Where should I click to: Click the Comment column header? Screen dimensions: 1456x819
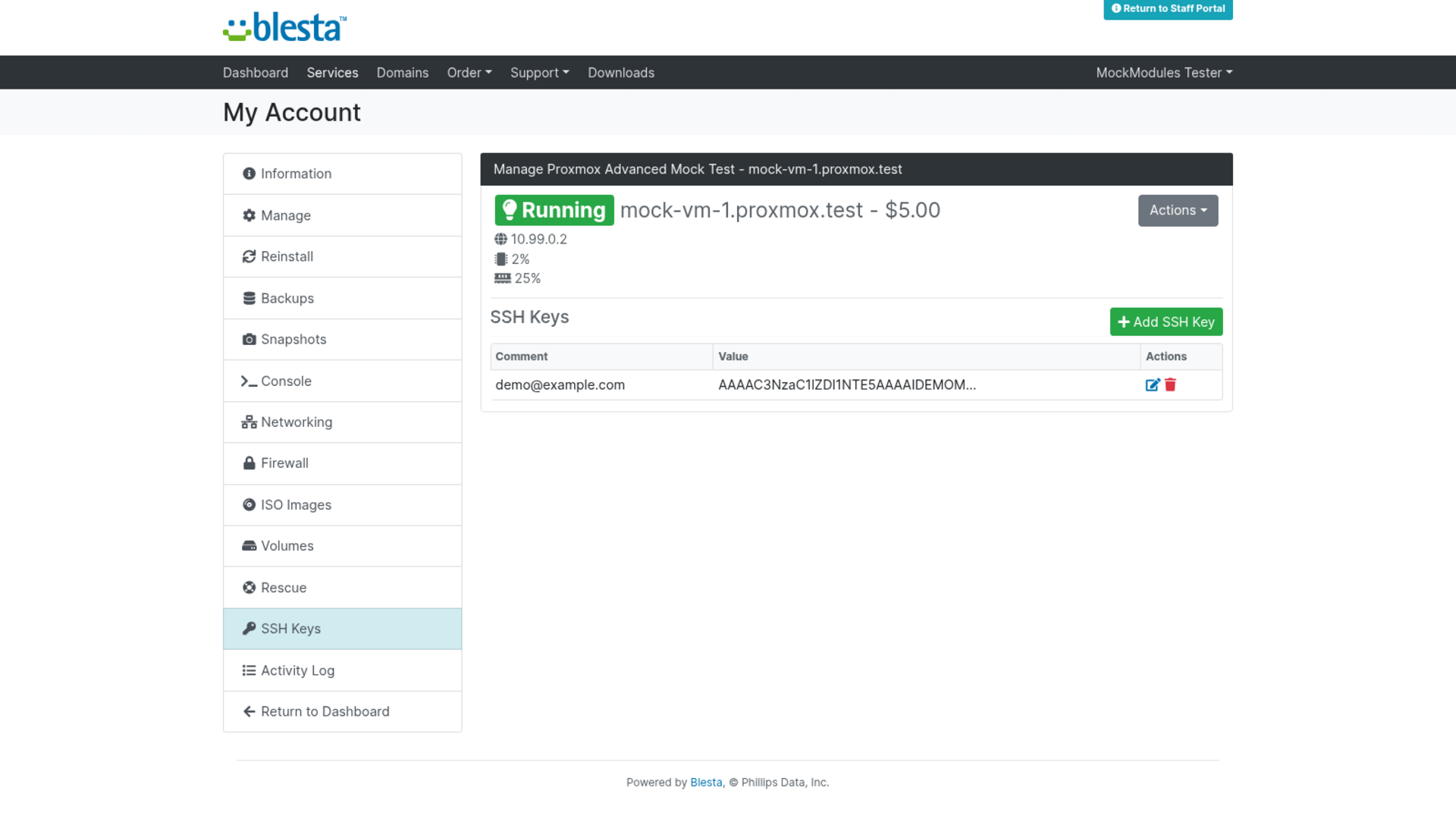(x=601, y=356)
